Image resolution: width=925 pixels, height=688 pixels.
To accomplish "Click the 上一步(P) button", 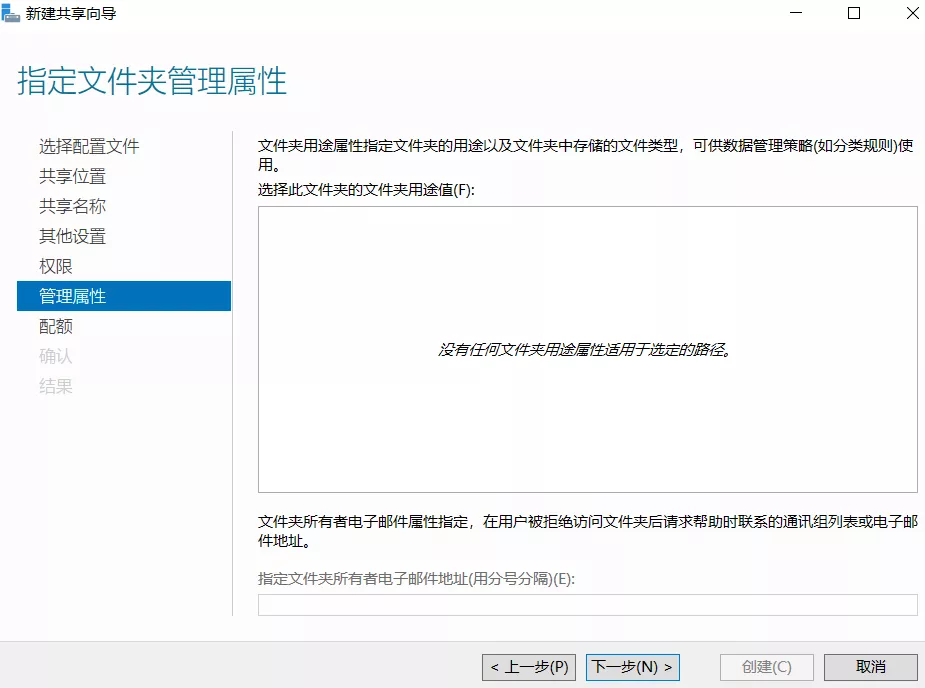I will click(x=529, y=667).
